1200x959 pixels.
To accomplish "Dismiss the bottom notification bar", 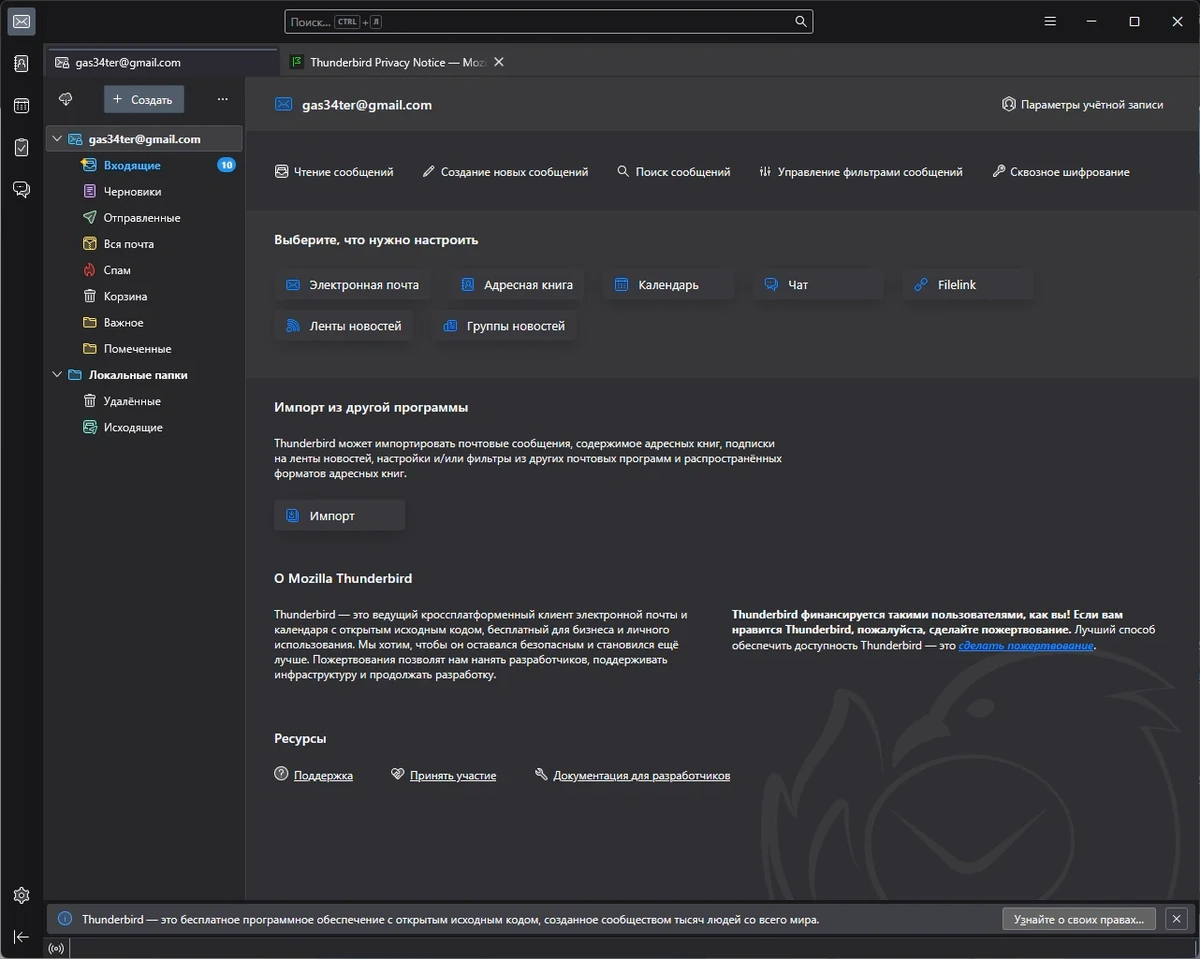I will coord(1177,919).
